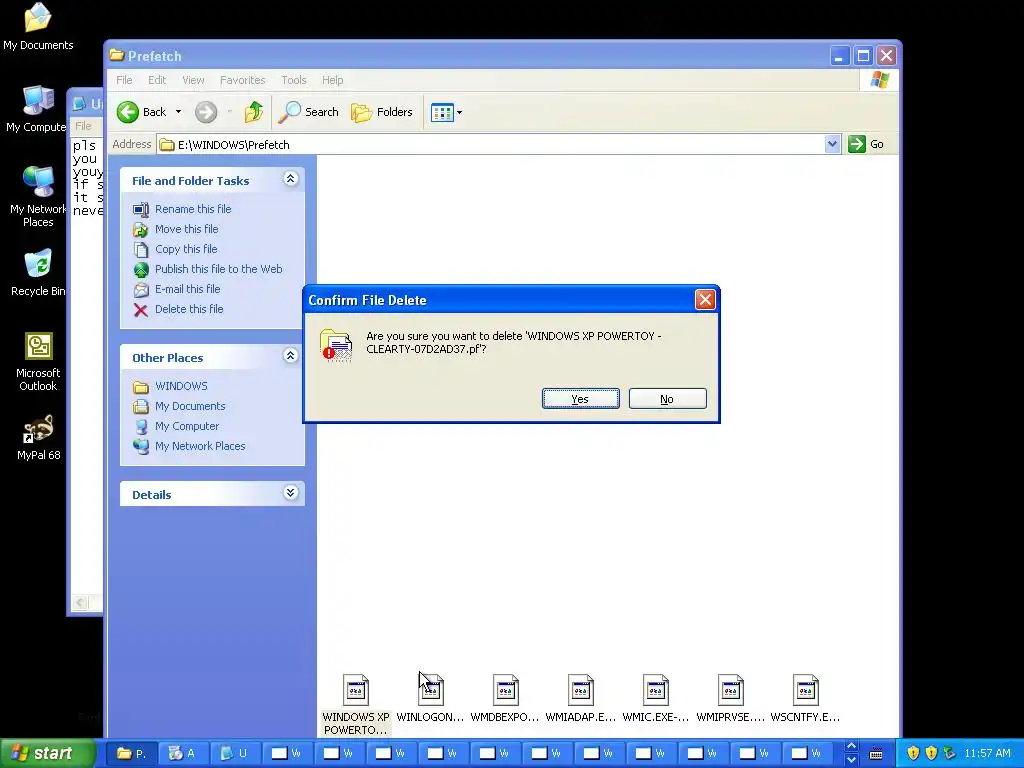This screenshot has width=1024, height=768.
Task: Go back using the Back arrow icon
Action: (128, 112)
